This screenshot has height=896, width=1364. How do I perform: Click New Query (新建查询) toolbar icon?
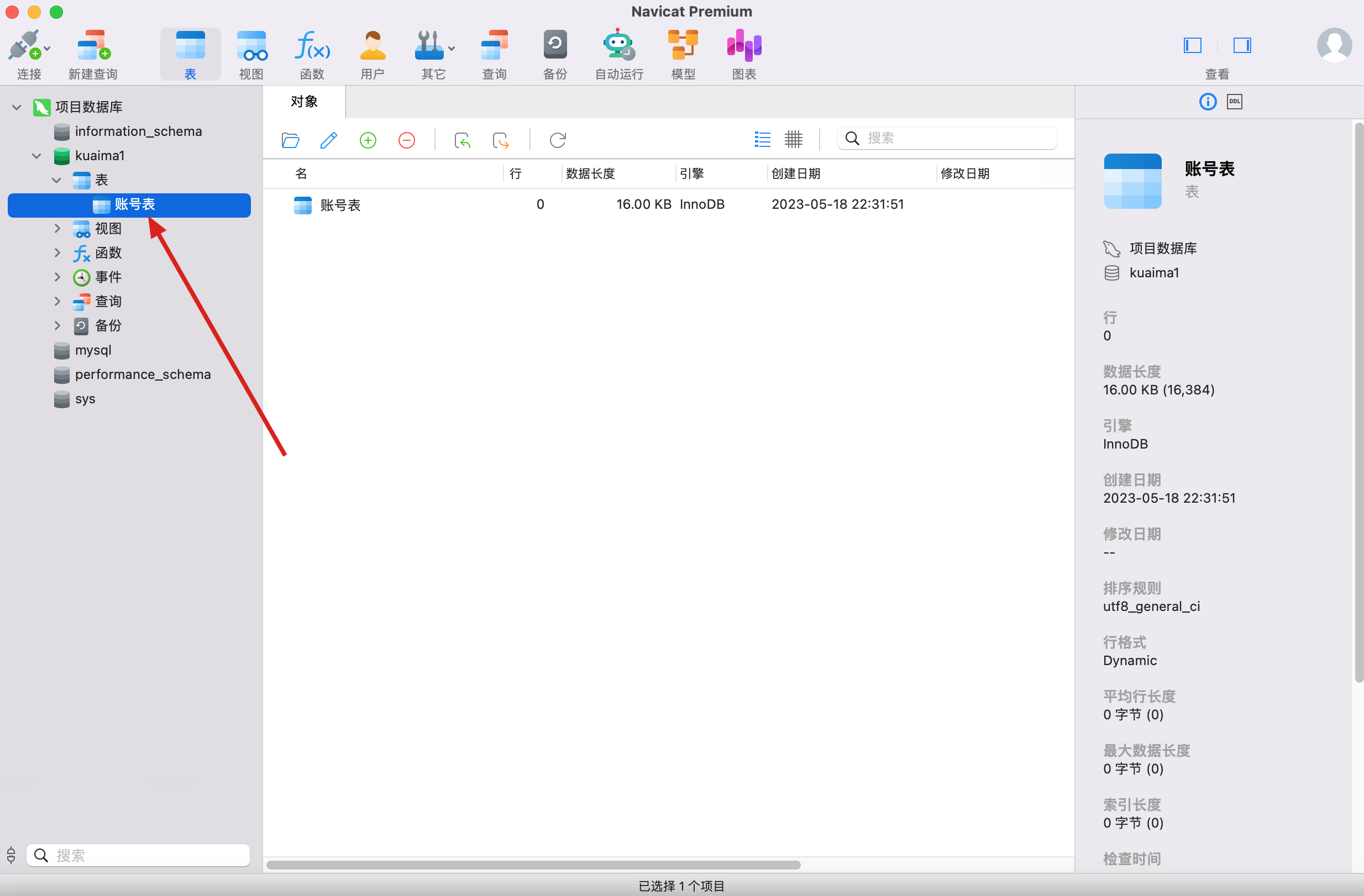coord(93,45)
